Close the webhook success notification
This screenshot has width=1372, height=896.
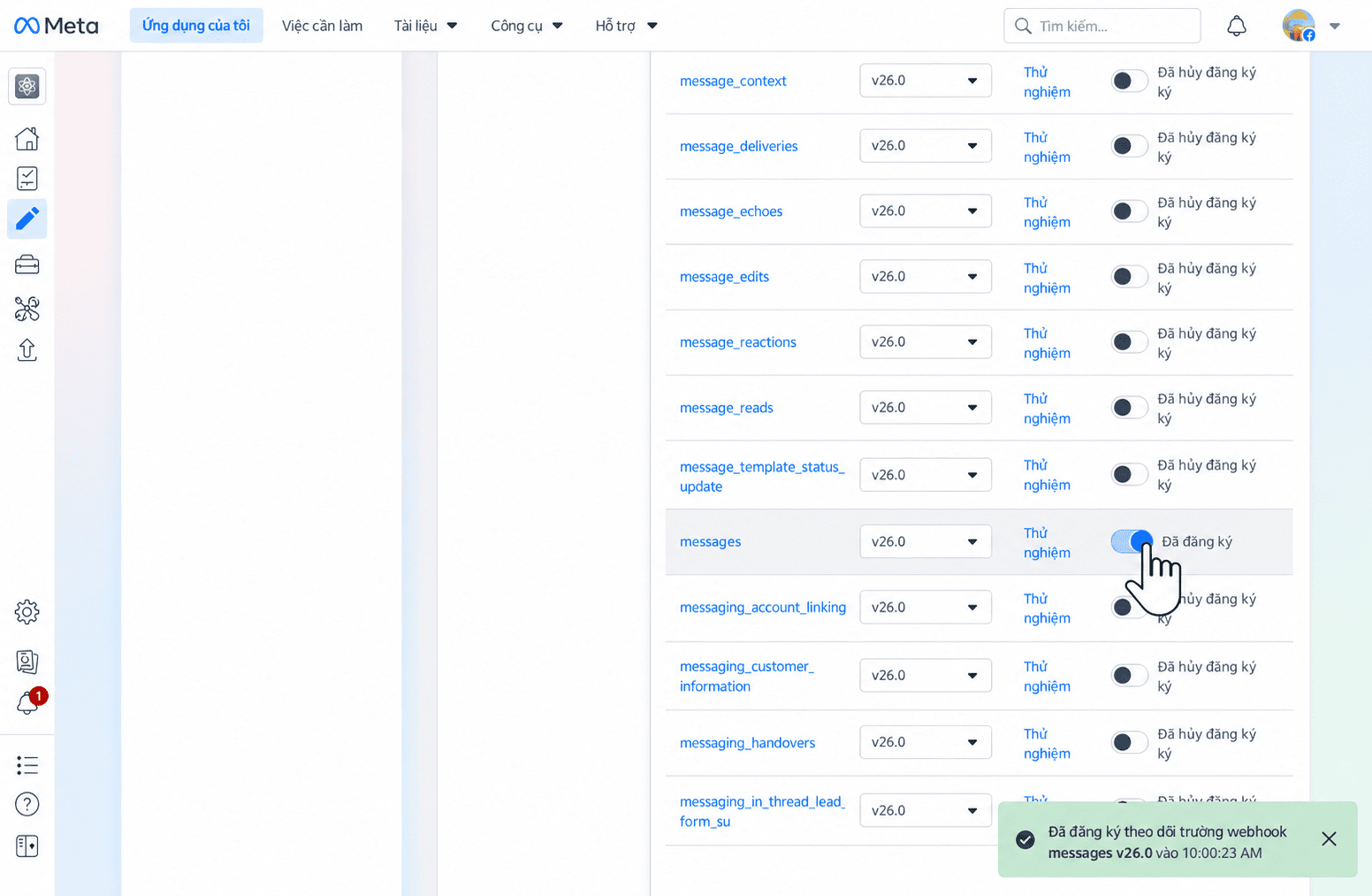[x=1329, y=839]
